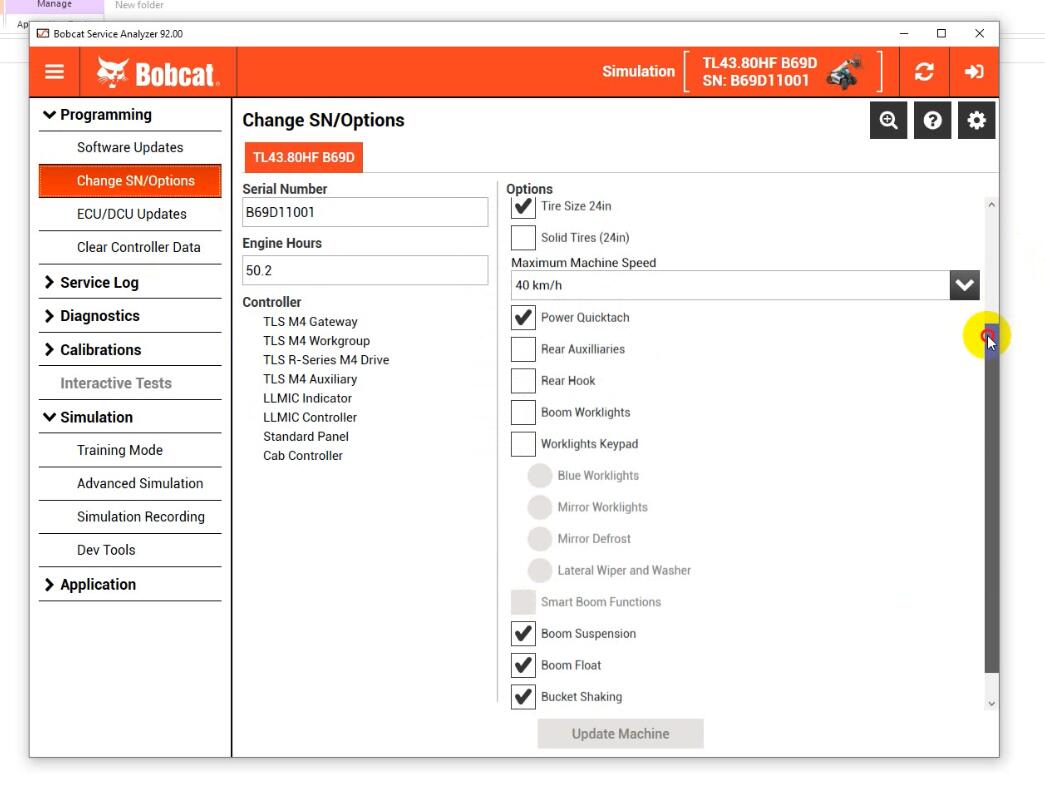Select the Mirror Worklights radio option
This screenshot has height=796, width=1045.
[x=540, y=507]
